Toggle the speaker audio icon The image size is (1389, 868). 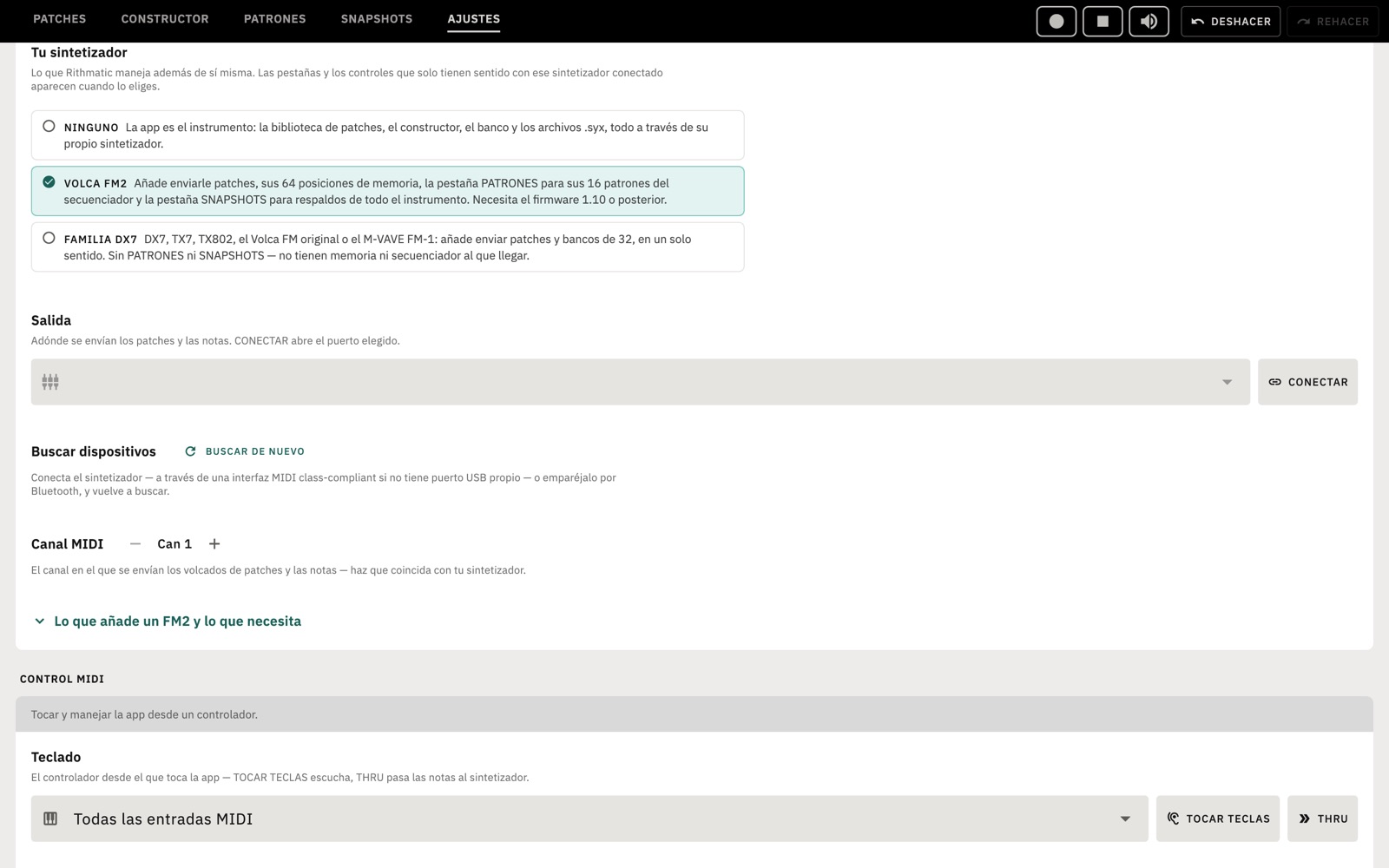pyautogui.click(x=1149, y=21)
